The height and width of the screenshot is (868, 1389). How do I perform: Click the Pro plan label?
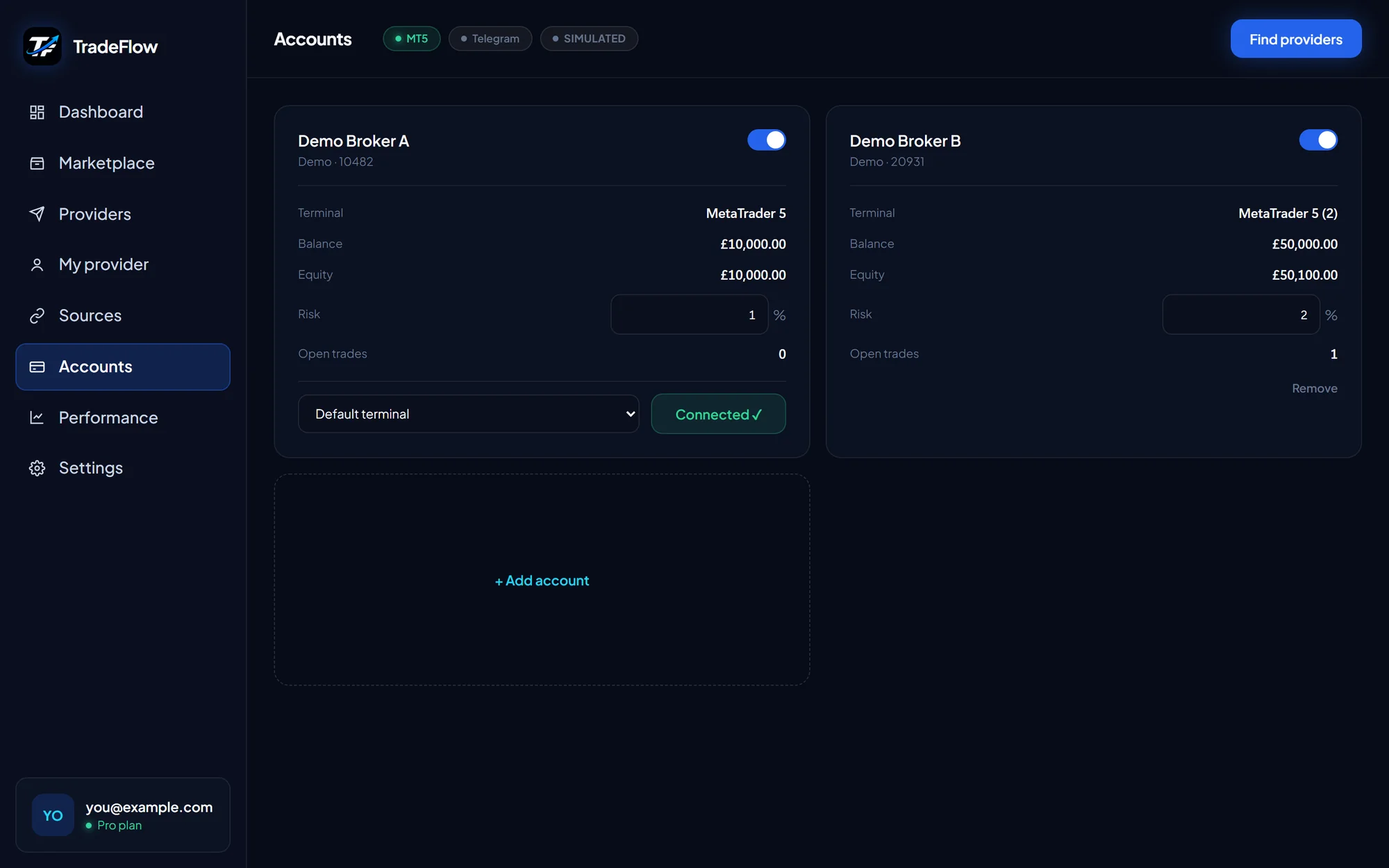119,826
